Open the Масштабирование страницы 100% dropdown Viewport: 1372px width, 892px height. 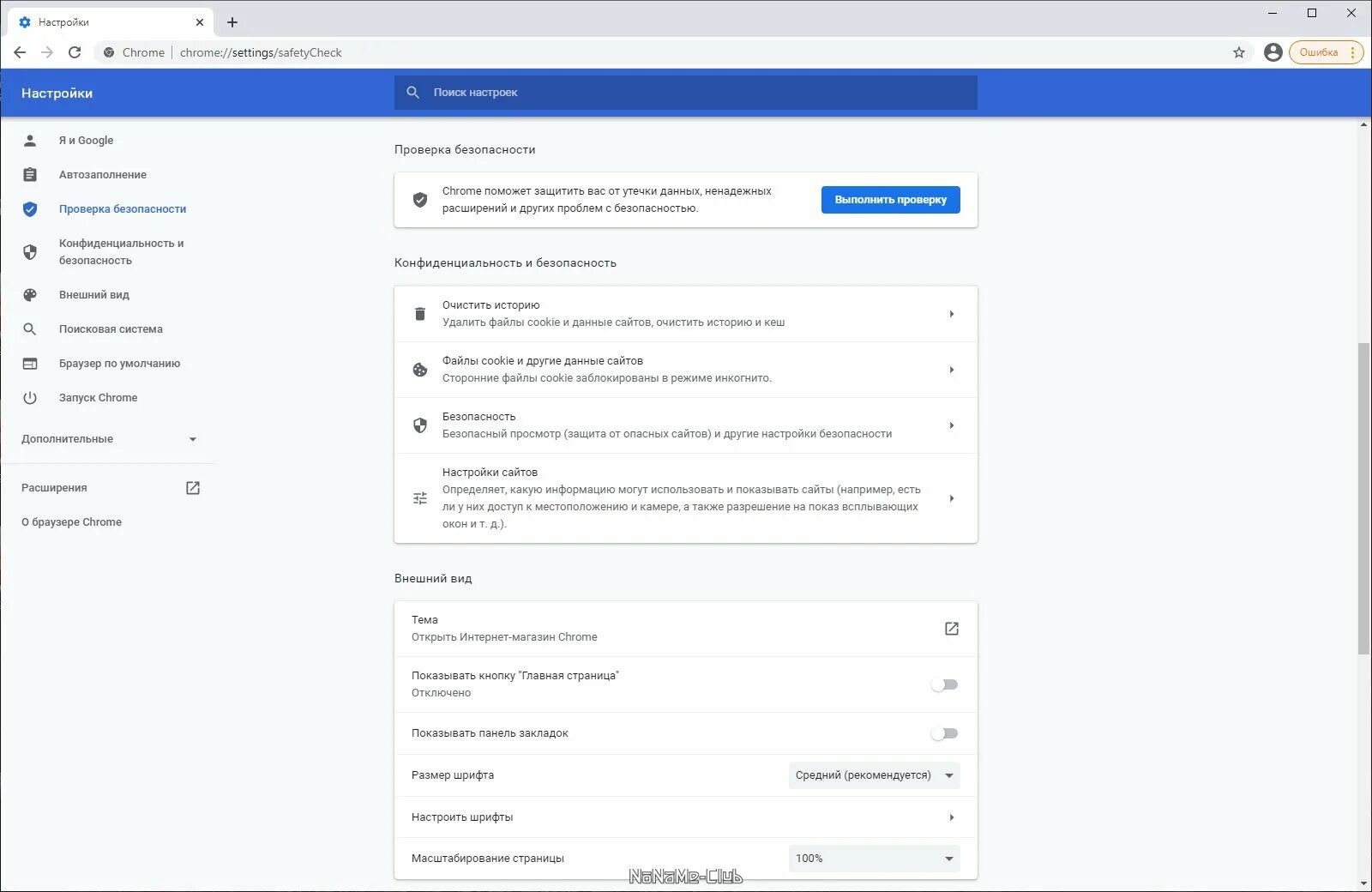[875, 859]
